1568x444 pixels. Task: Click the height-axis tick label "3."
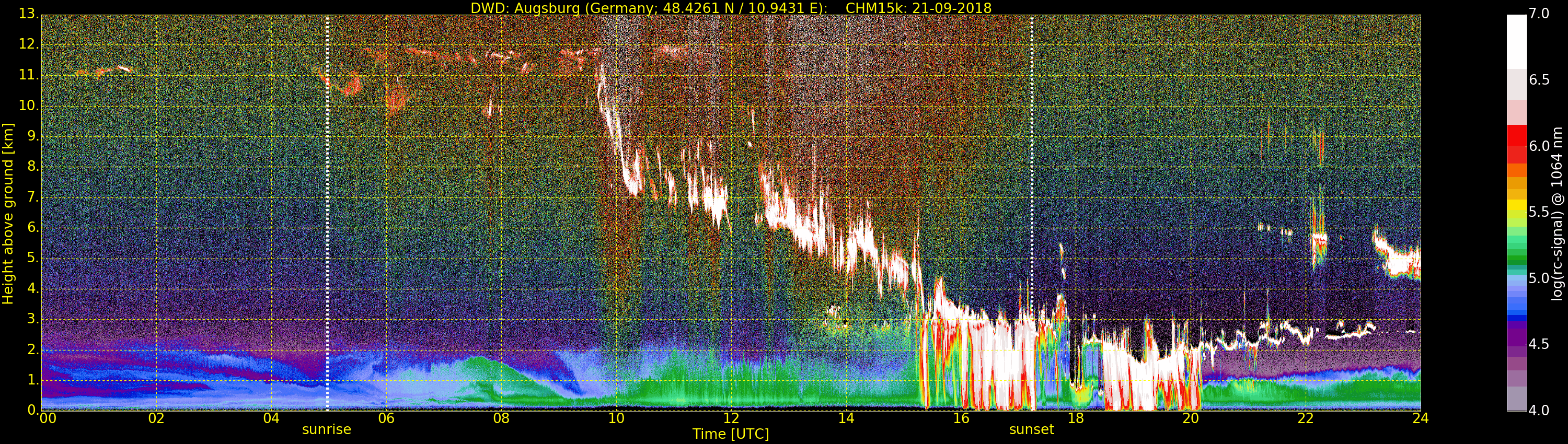pyautogui.click(x=32, y=319)
